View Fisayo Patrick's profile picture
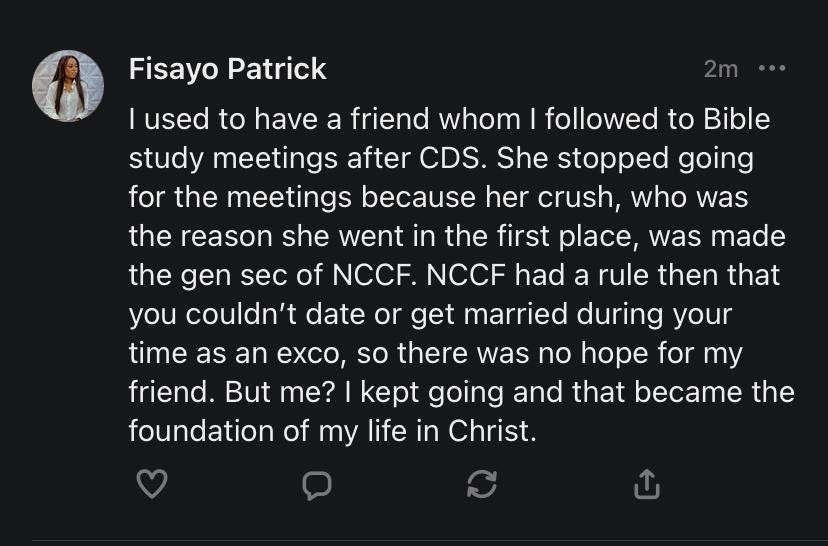The width and height of the screenshot is (828, 546). coord(68,86)
